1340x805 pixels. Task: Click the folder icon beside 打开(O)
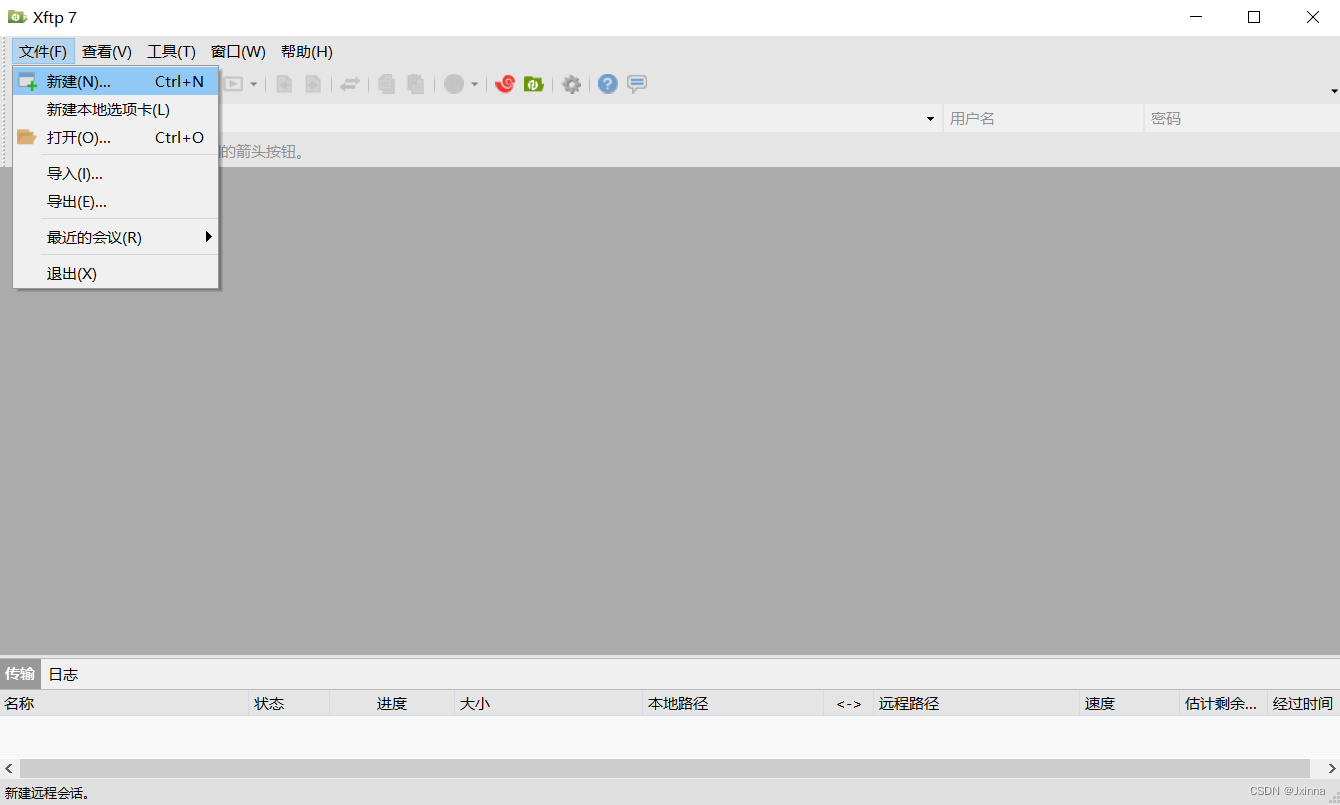27,138
